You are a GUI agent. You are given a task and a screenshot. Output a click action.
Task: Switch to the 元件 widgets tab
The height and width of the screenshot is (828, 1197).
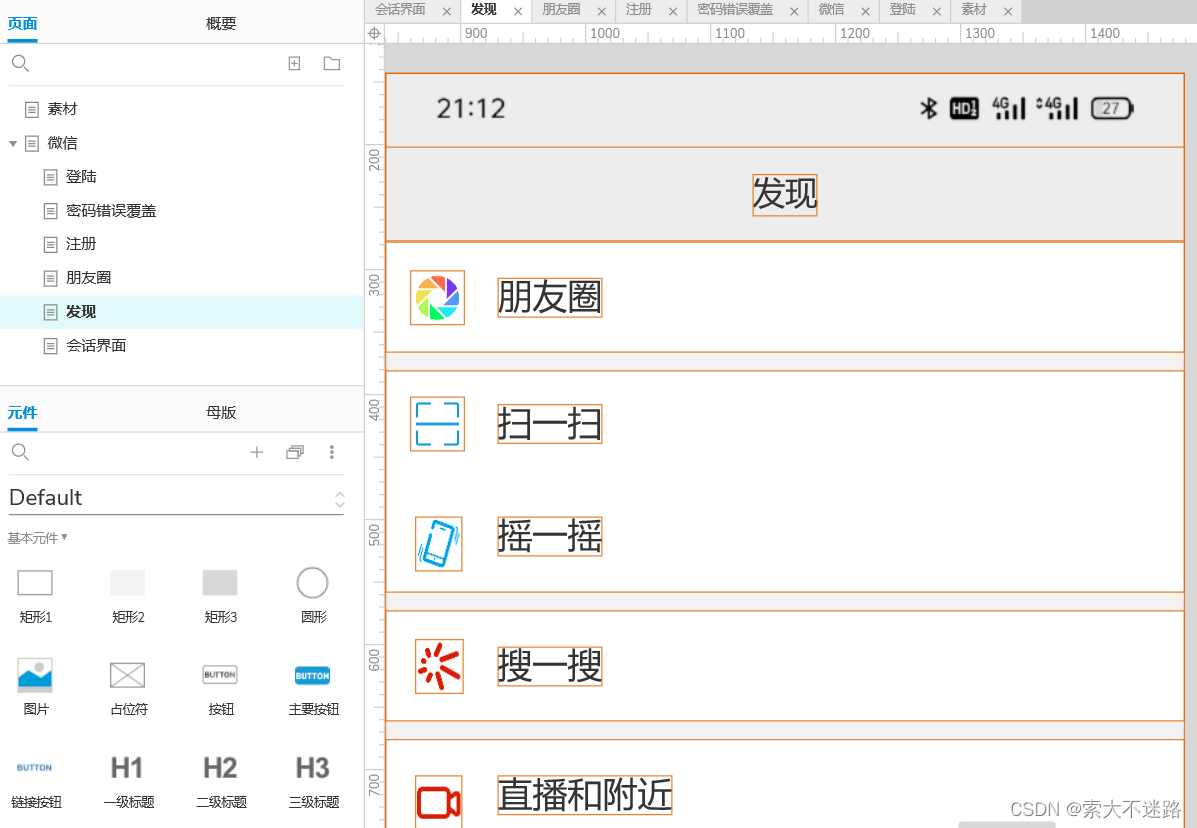[22, 413]
